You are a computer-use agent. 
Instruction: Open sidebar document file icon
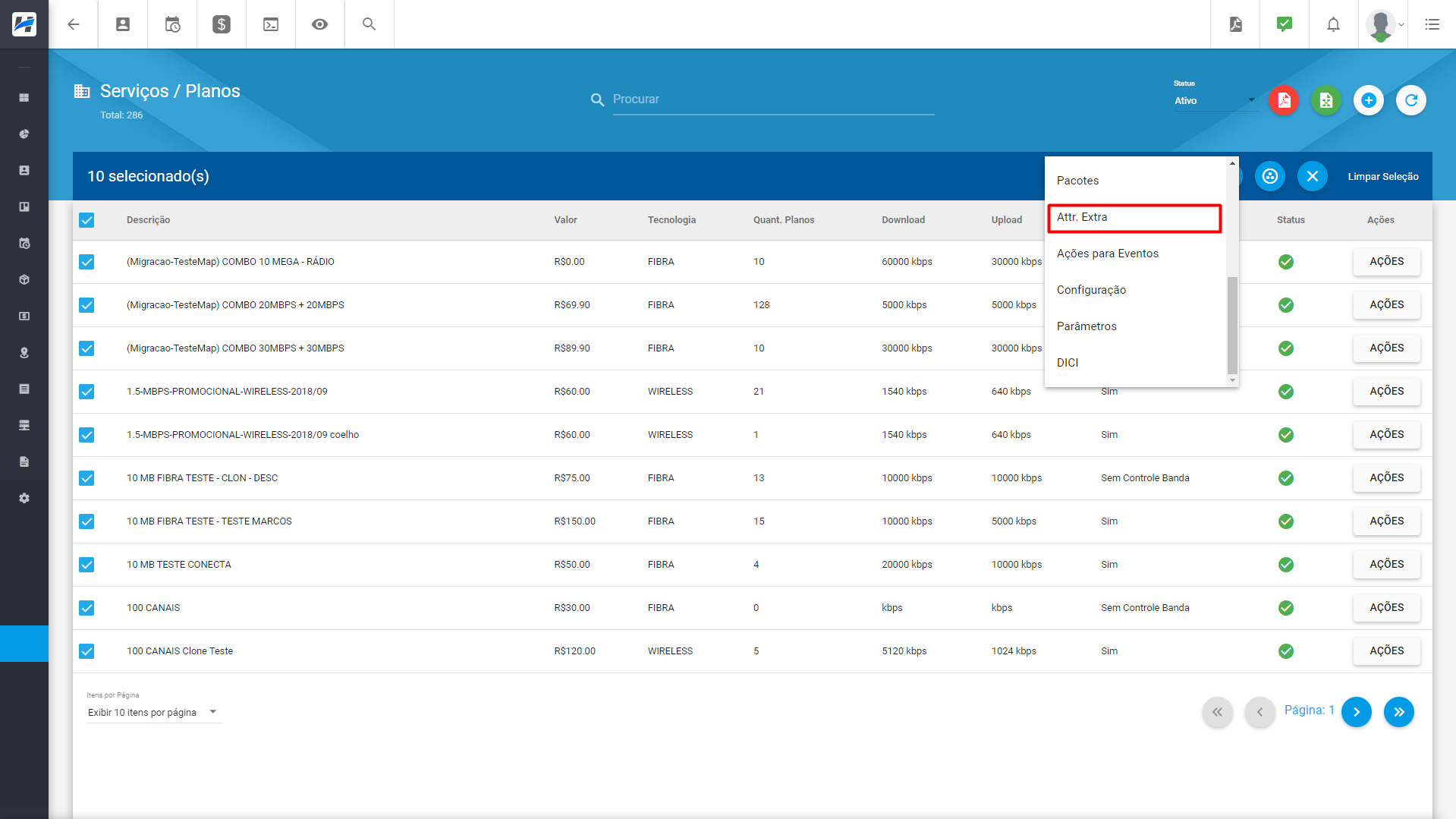24,462
